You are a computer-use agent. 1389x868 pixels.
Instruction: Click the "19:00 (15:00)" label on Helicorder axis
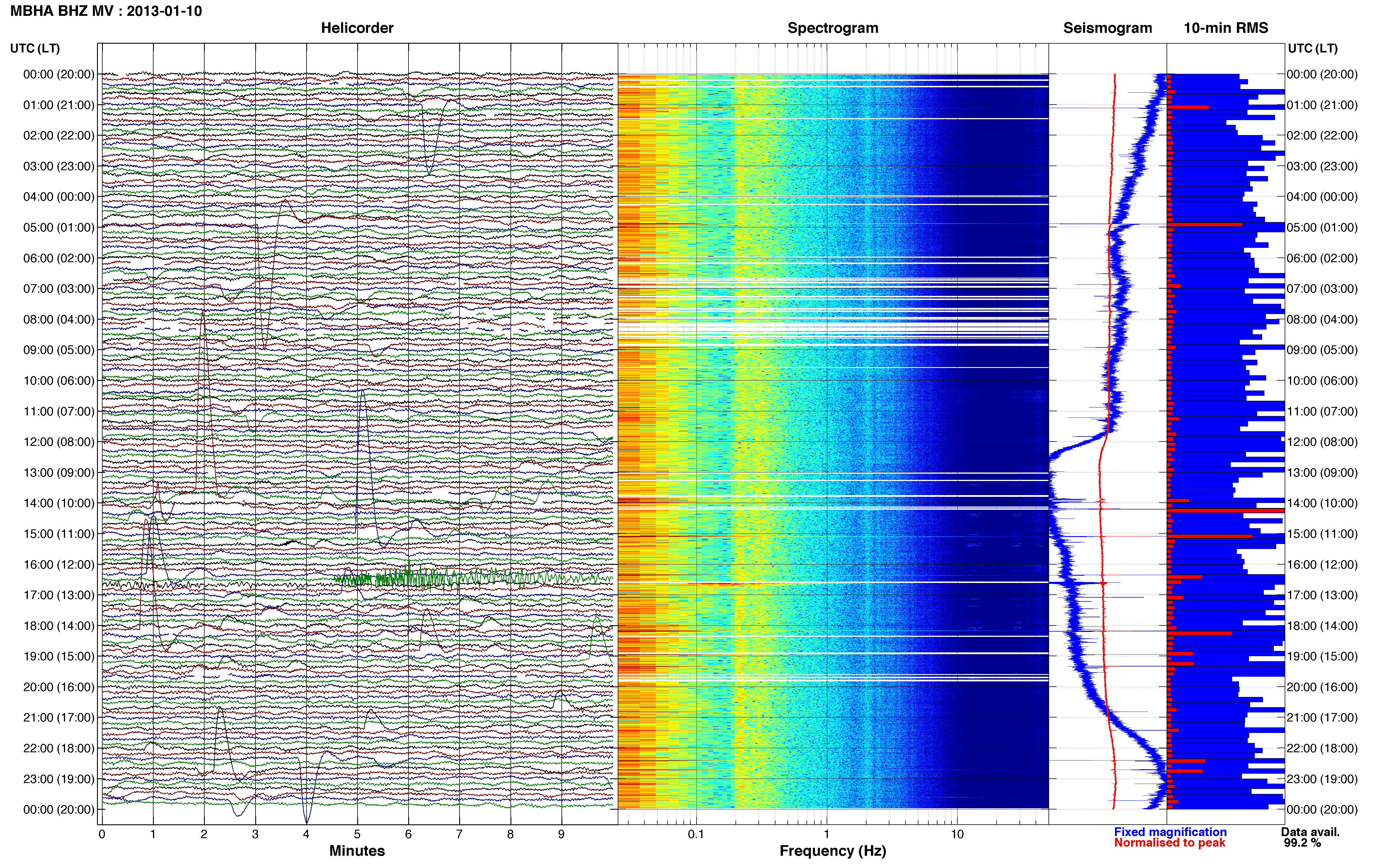click(59, 656)
